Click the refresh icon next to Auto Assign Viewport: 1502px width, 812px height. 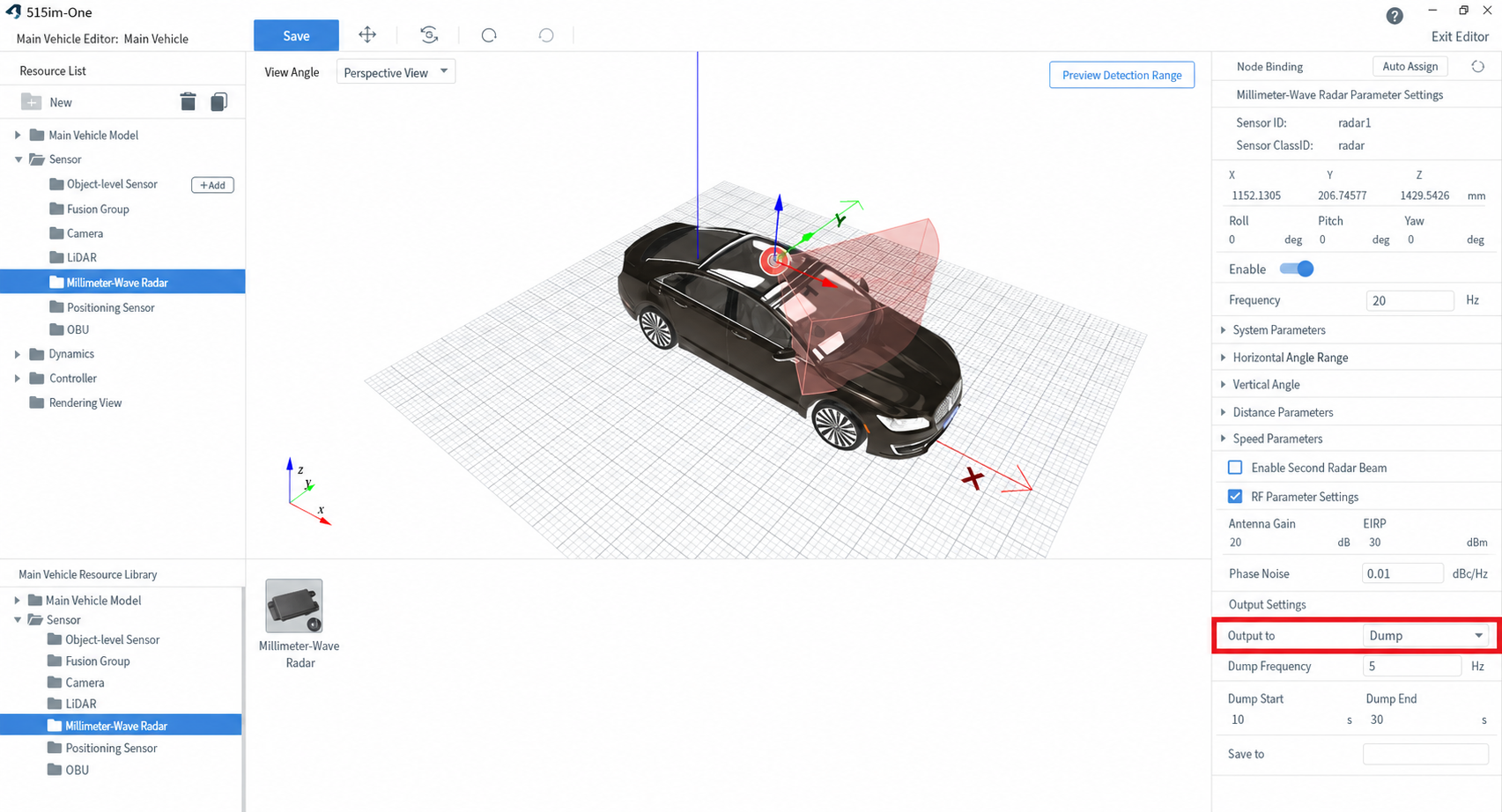[x=1477, y=66]
